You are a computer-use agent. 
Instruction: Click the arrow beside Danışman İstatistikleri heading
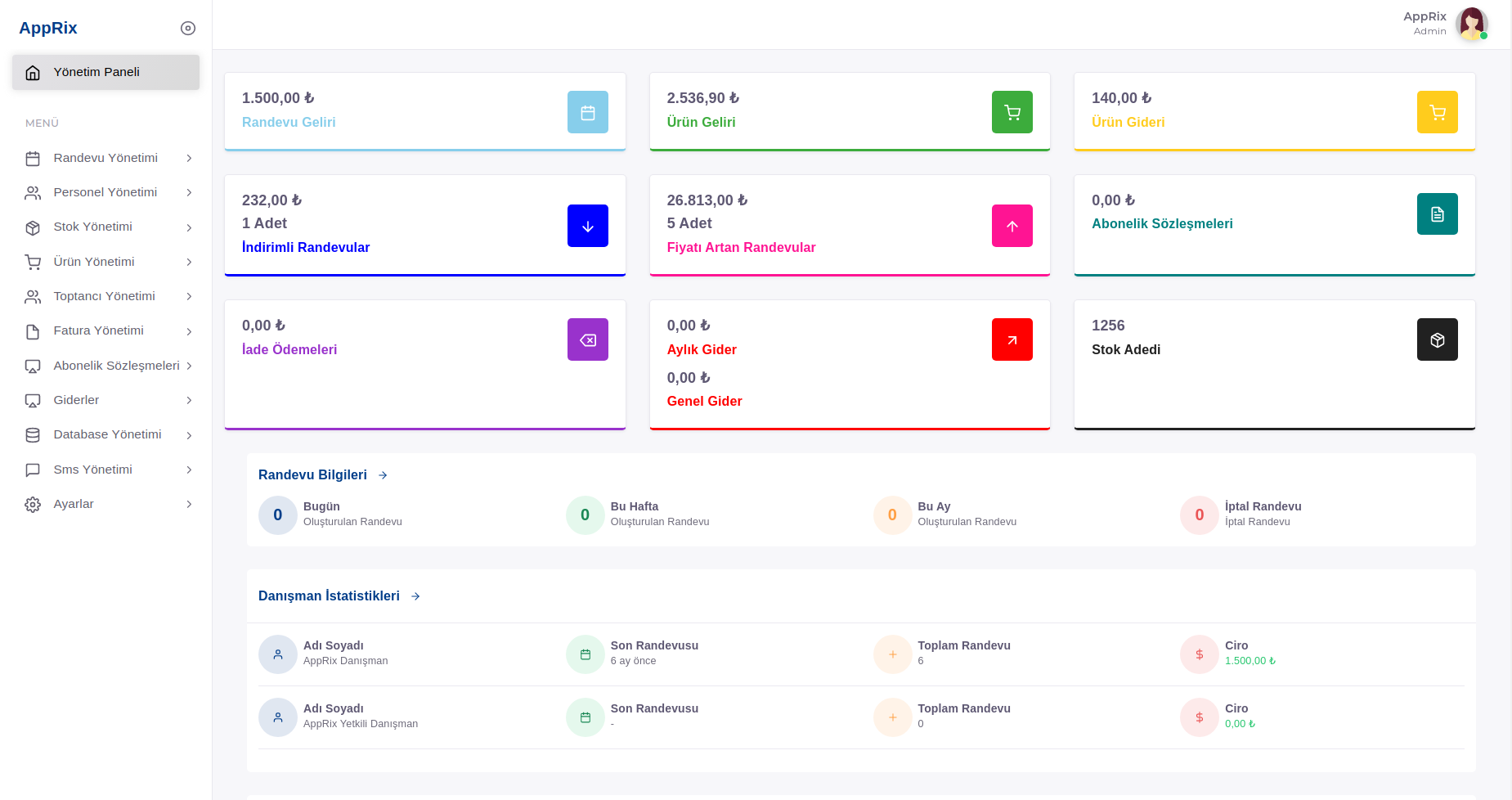pyautogui.click(x=415, y=596)
